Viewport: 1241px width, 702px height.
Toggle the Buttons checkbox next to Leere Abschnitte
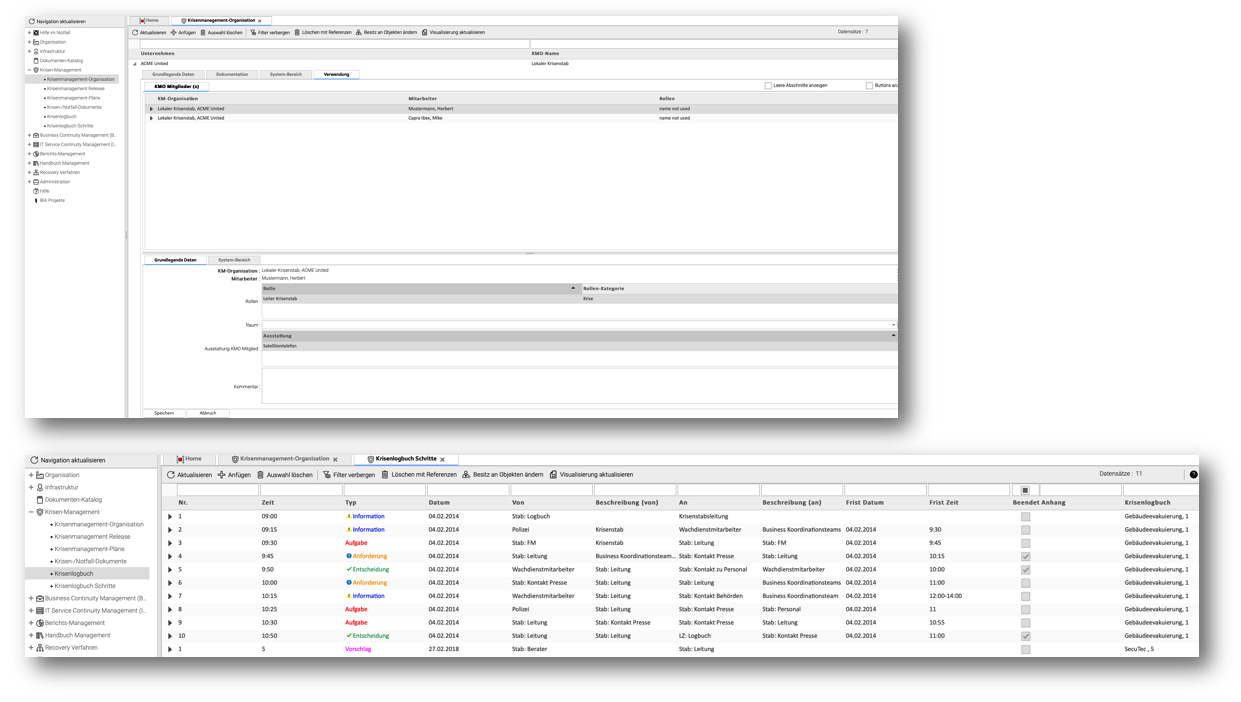869,86
